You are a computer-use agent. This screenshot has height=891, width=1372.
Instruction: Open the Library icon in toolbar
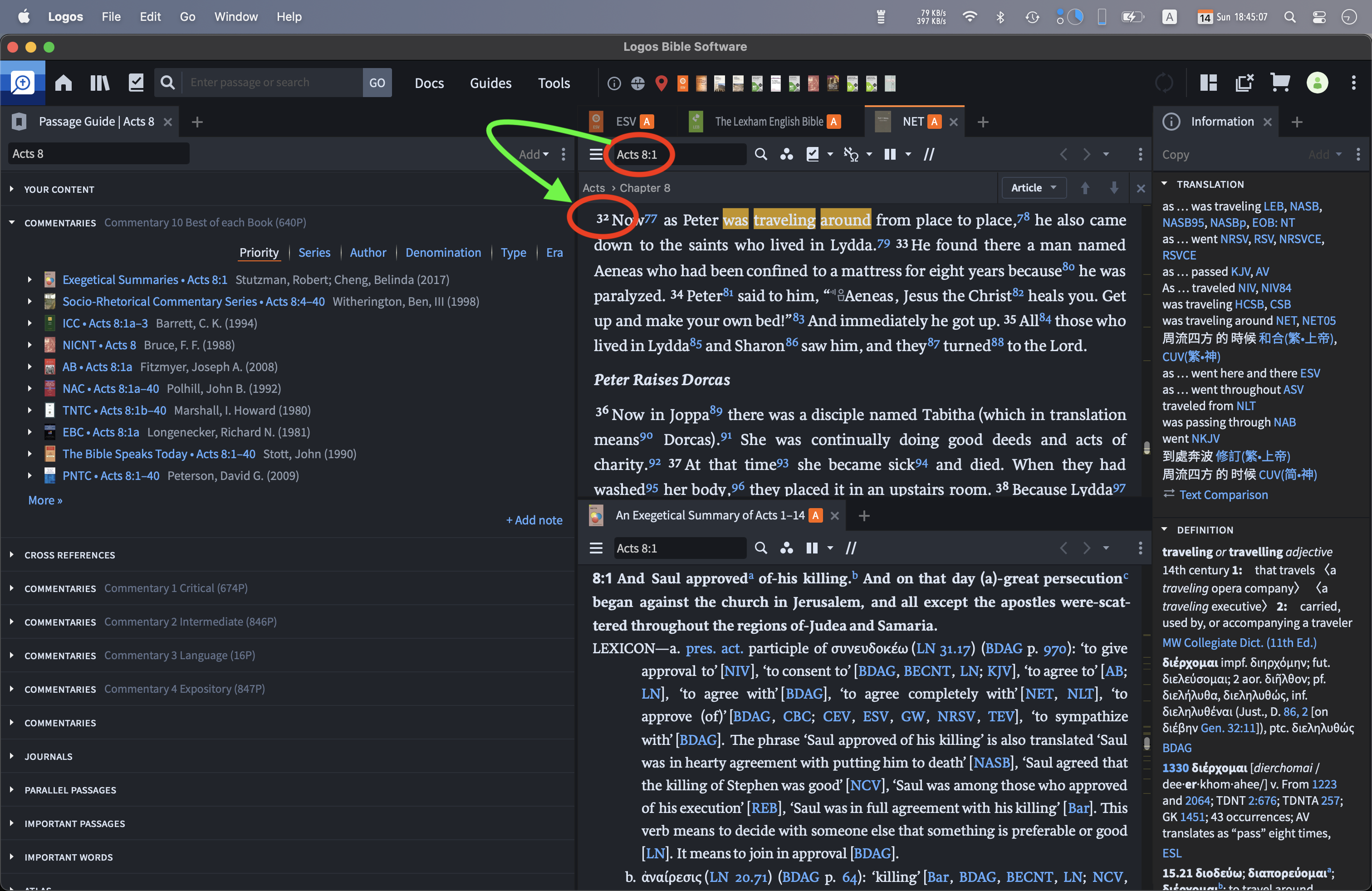point(100,83)
